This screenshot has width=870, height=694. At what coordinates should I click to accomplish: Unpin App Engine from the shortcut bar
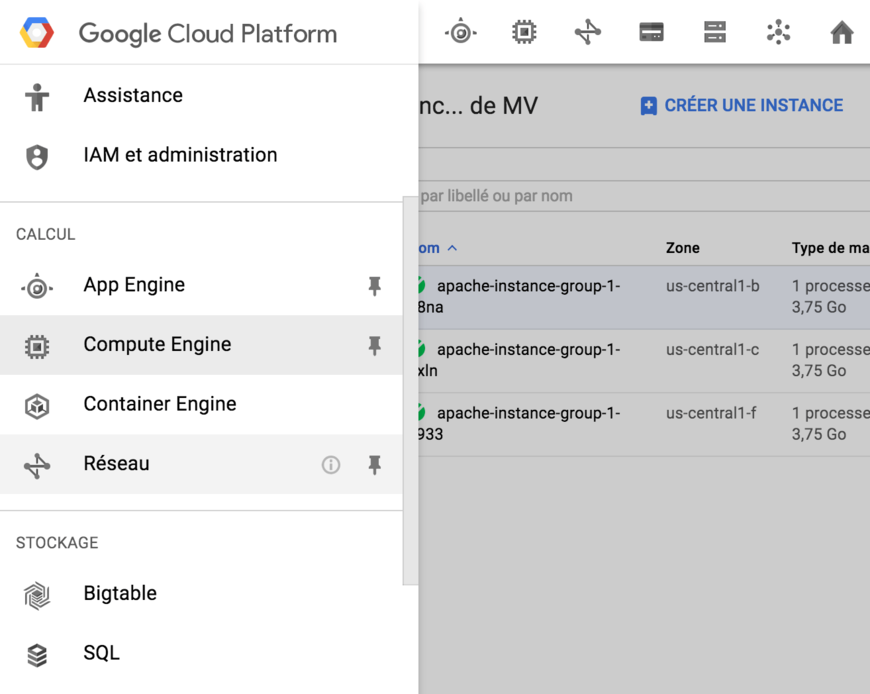pyautogui.click(x=374, y=286)
